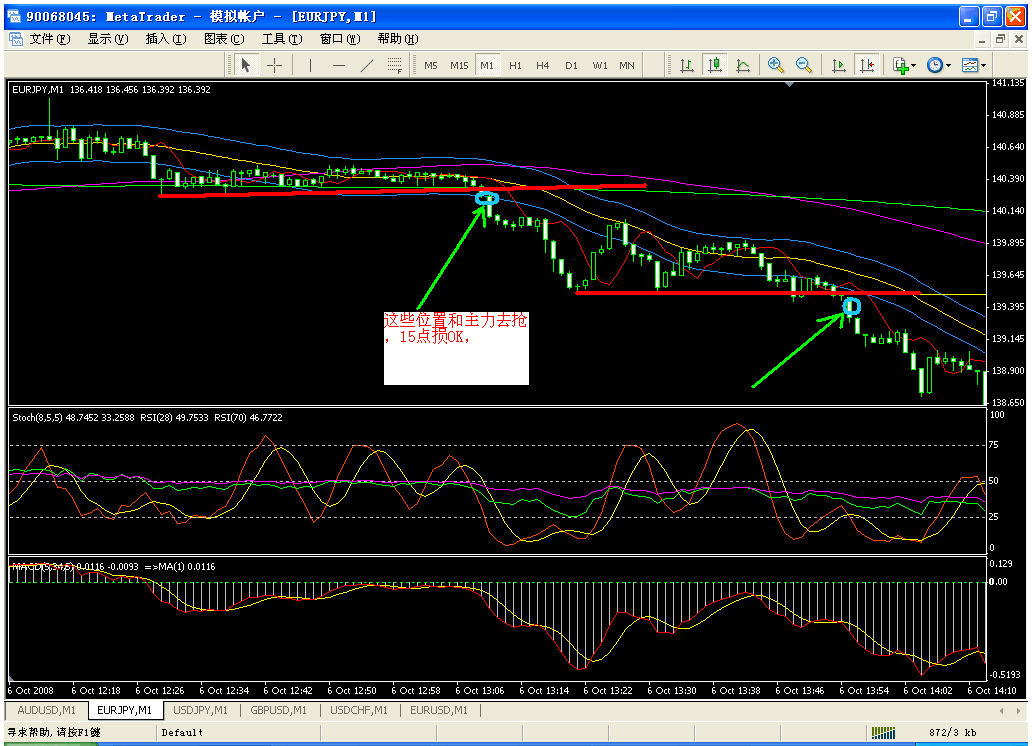Expand the templates dropdown arrow
1032x746 pixels.
983,66
